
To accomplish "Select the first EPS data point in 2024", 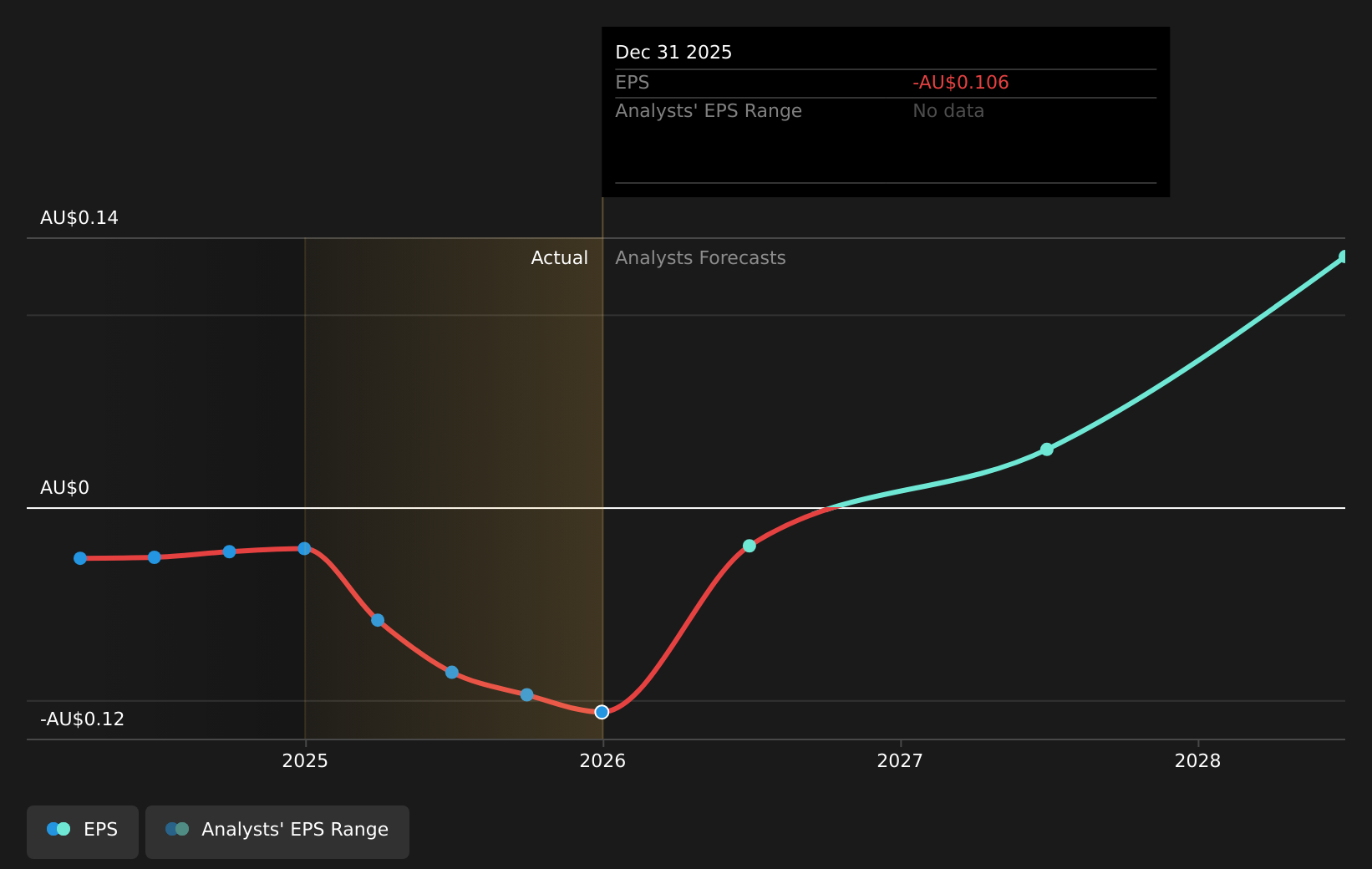I will 80,558.
